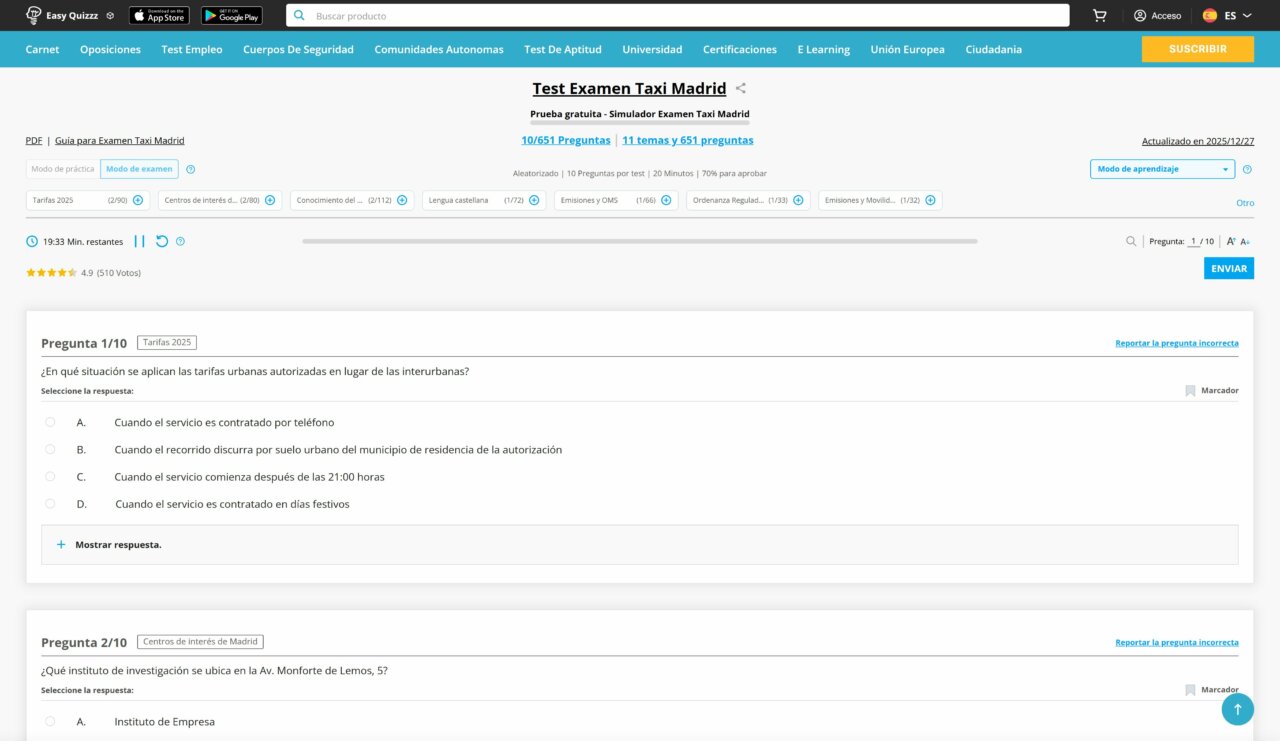Open the App Store download badge
This screenshot has height=741, width=1280.
pos(159,16)
